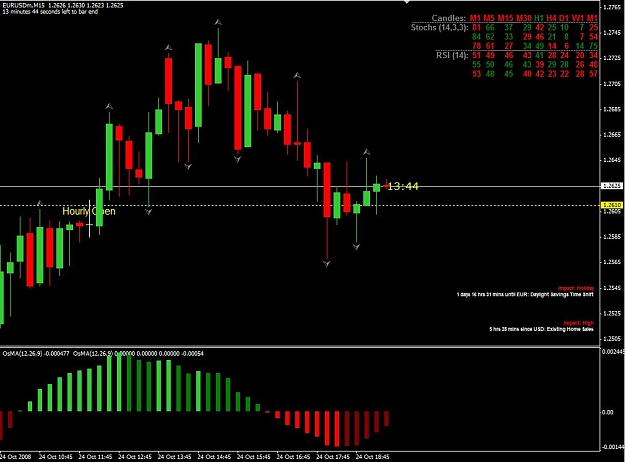Select the lowest down fractal arrow below the 17:45 red candle

point(326,263)
